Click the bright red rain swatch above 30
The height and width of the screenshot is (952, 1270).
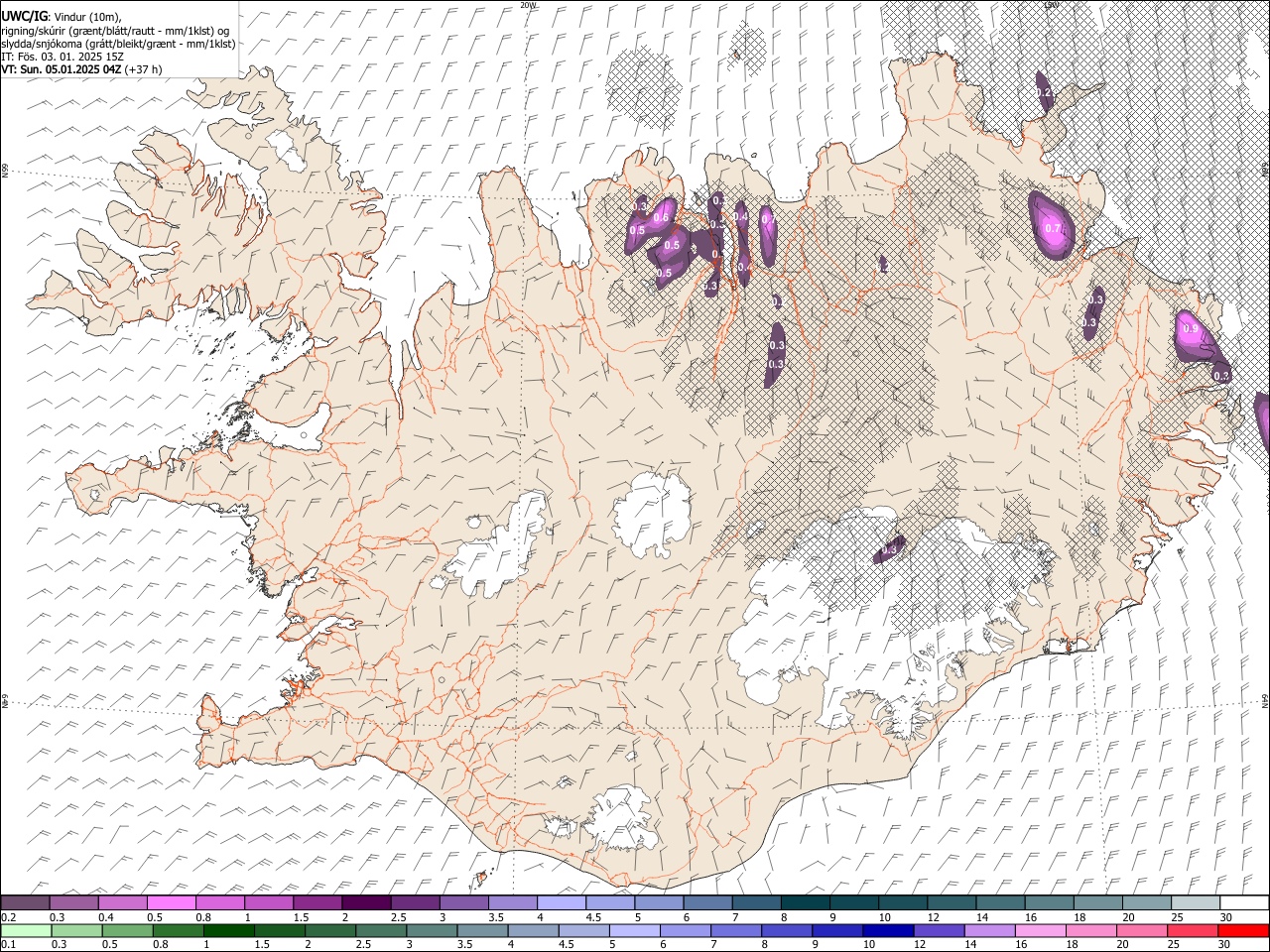(x=1243, y=931)
